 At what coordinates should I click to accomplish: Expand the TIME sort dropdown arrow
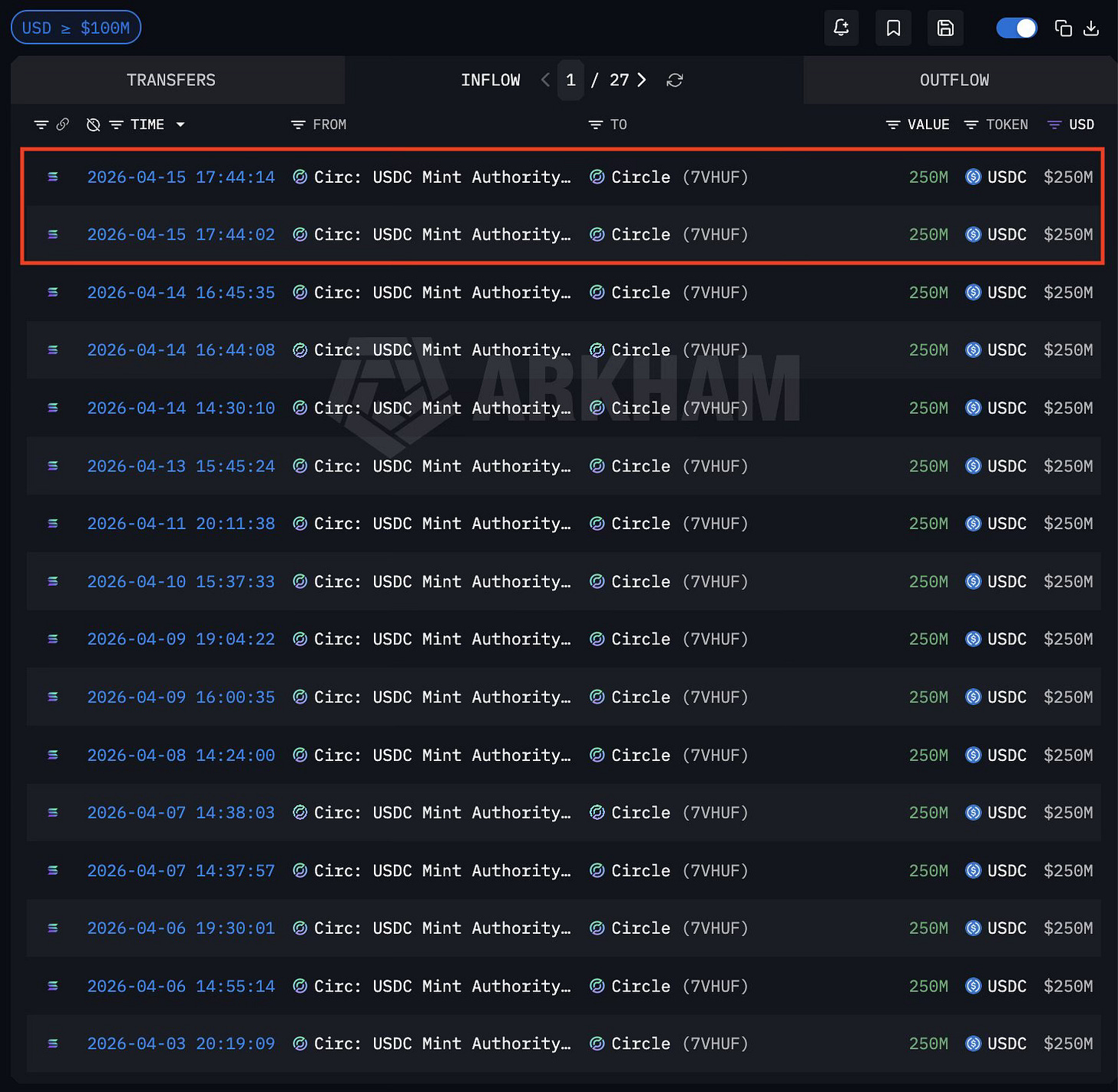[x=180, y=124]
